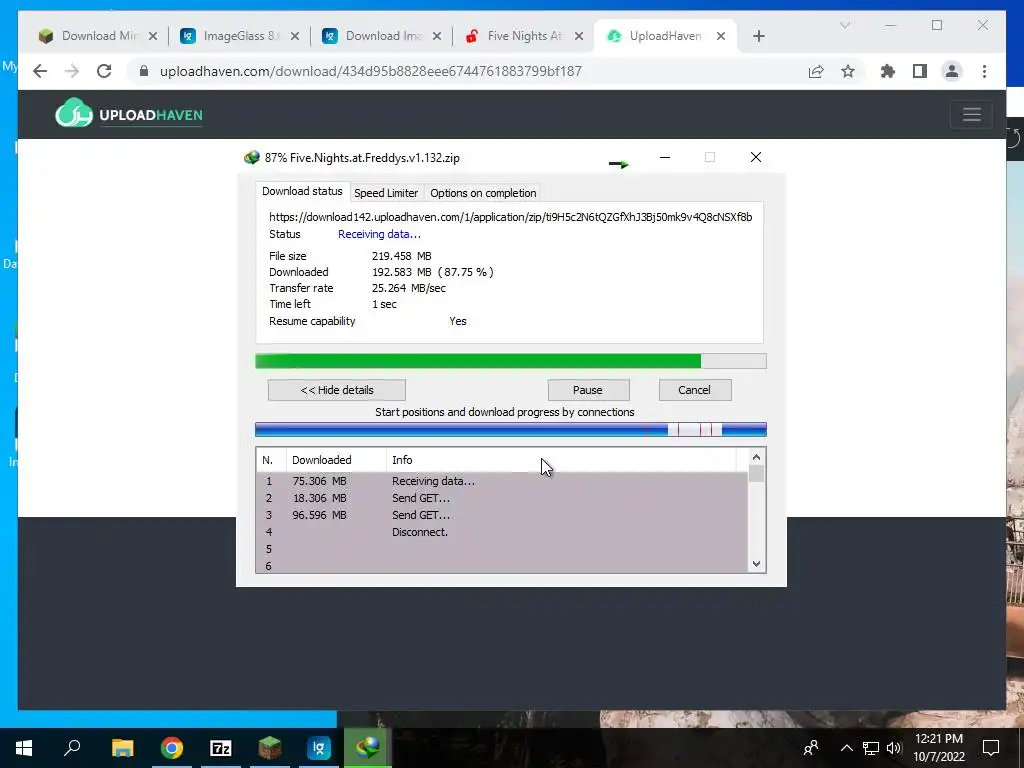Select connection row 1 with 75.306 MB
Image resolution: width=1024 pixels, height=768 pixels.
(x=502, y=481)
